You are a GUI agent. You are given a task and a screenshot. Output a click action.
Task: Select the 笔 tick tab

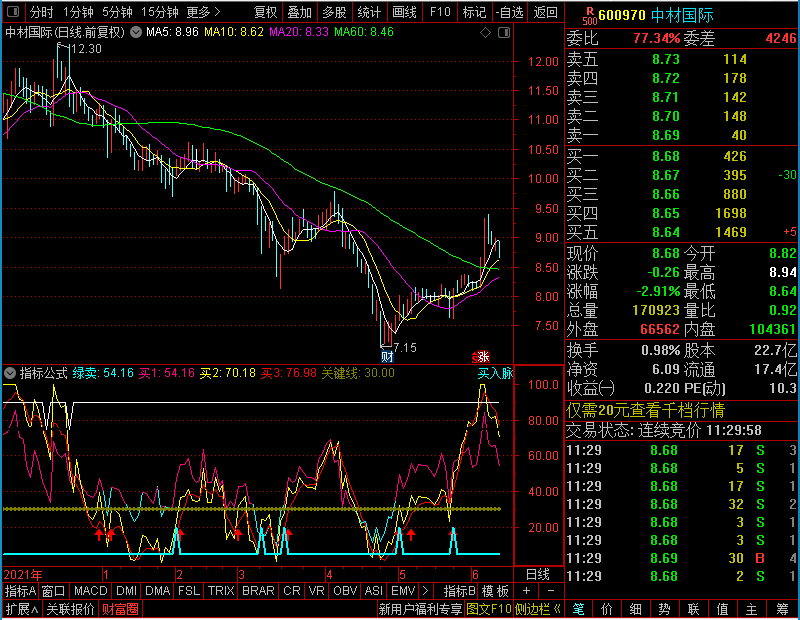578,609
